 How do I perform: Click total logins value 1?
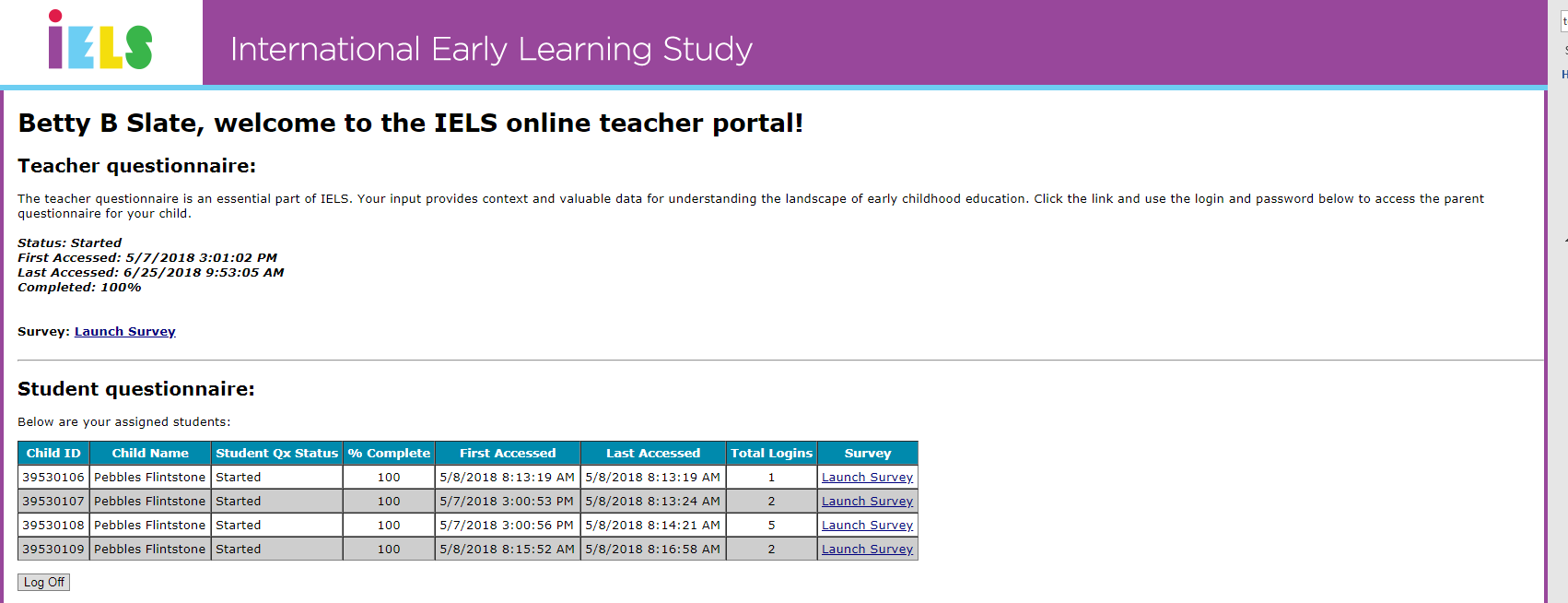coord(772,478)
